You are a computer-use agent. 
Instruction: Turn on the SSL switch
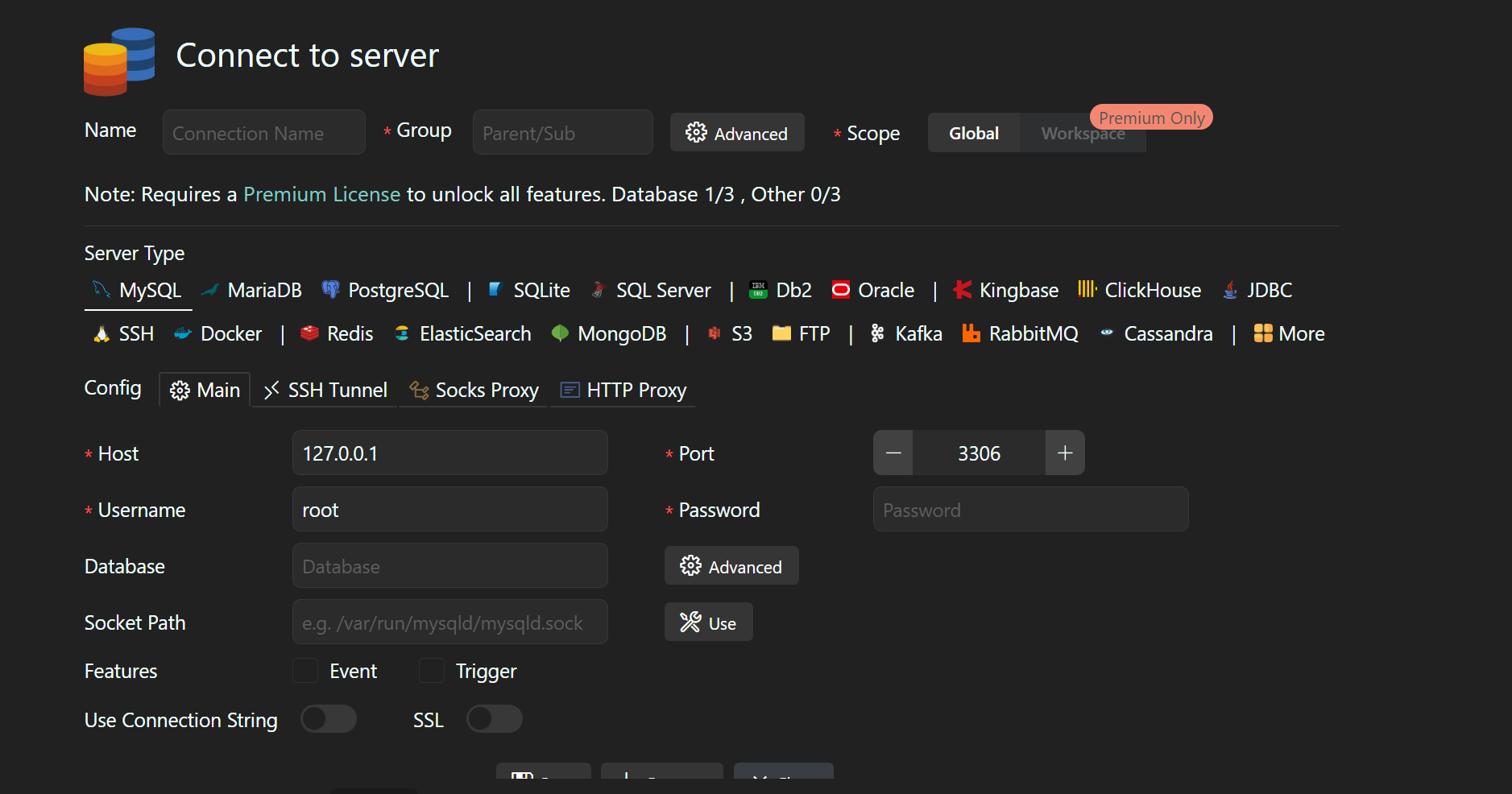pyautogui.click(x=495, y=719)
